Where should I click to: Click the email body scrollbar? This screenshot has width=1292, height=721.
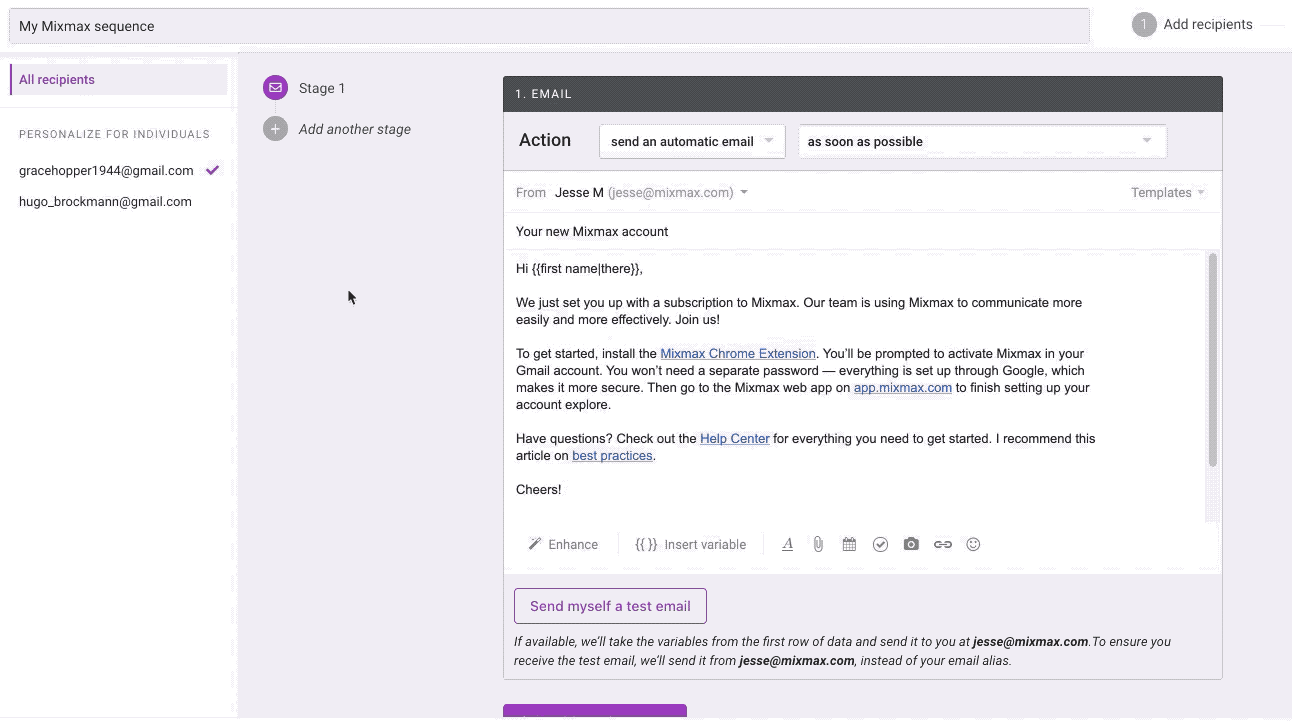(x=1213, y=360)
